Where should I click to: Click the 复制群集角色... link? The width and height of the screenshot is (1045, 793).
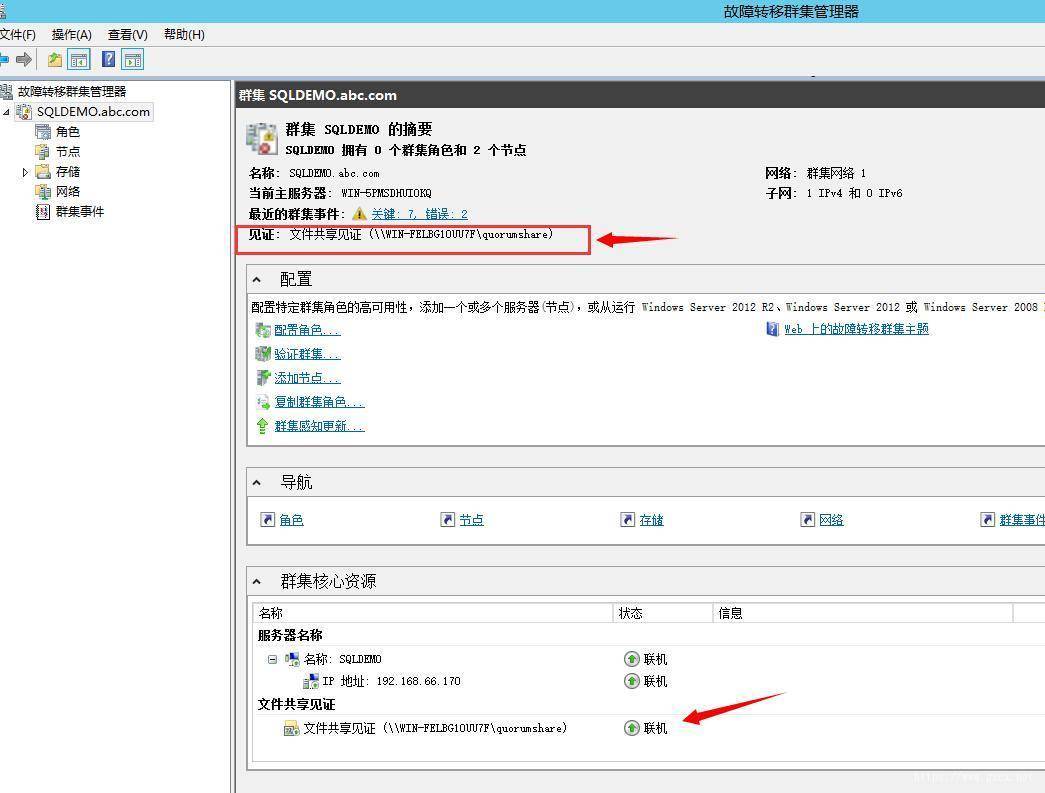point(319,402)
